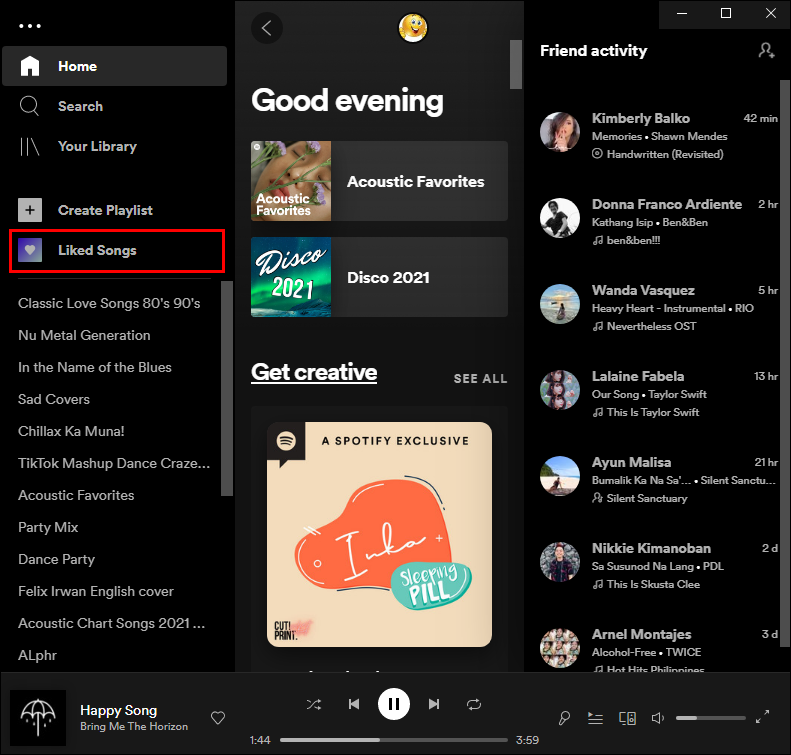Screen dimensions: 791x755
Task: Open Nu Metal Generation playlist
Action: click(x=84, y=335)
